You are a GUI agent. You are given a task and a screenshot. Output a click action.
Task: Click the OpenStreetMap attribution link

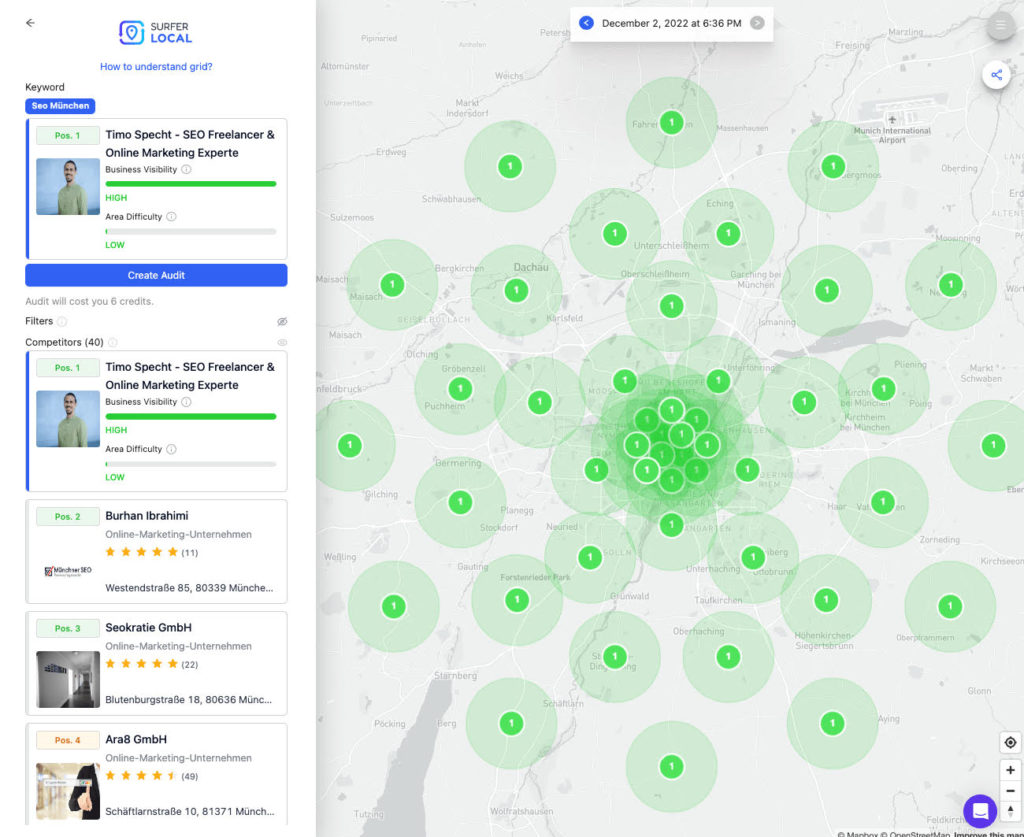(x=918, y=834)
